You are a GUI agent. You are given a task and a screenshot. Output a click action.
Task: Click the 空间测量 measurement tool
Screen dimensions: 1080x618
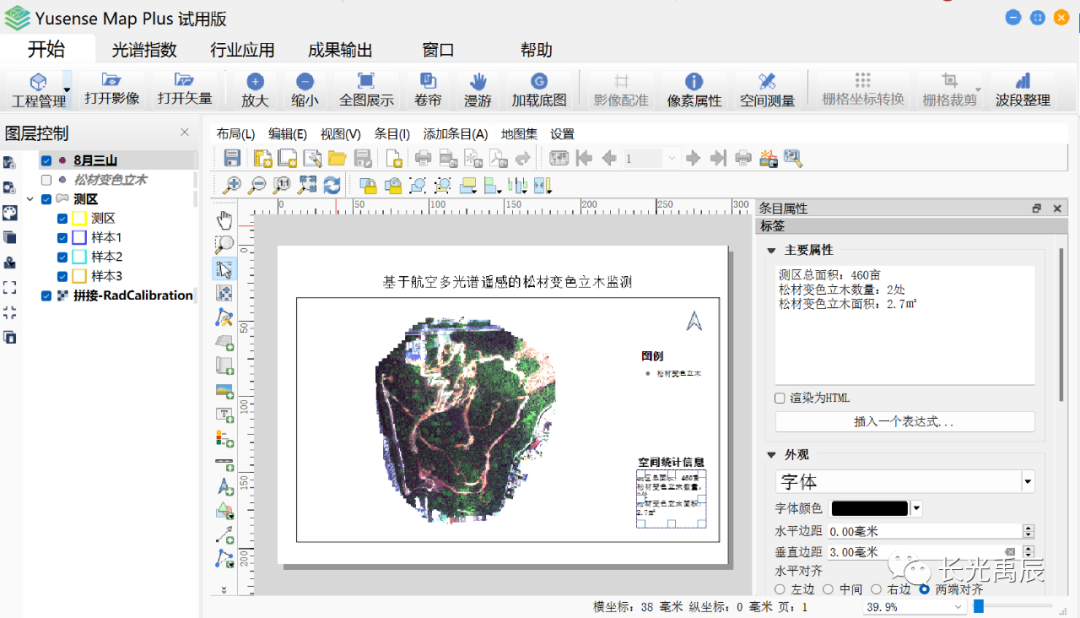(767, 88)
